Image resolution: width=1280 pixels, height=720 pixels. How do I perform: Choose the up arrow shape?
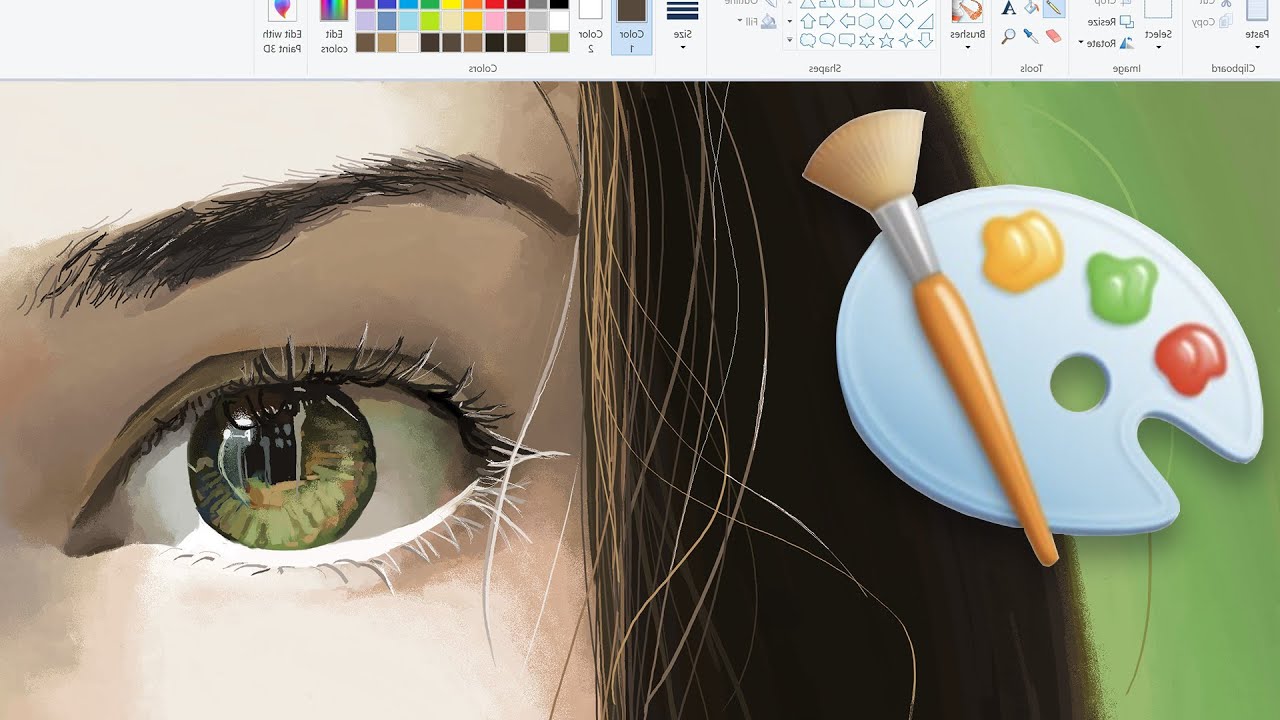(807, 20)
